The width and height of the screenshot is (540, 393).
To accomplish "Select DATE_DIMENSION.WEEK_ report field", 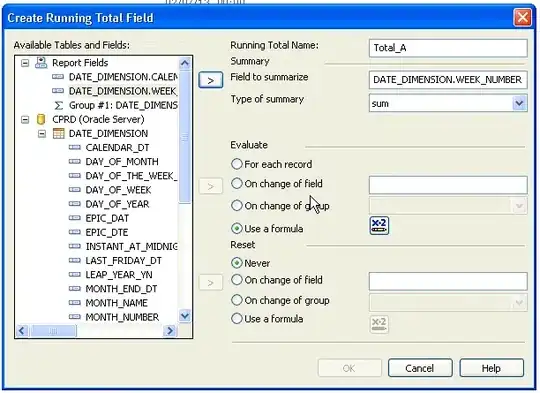I will (x=123, y=91).
